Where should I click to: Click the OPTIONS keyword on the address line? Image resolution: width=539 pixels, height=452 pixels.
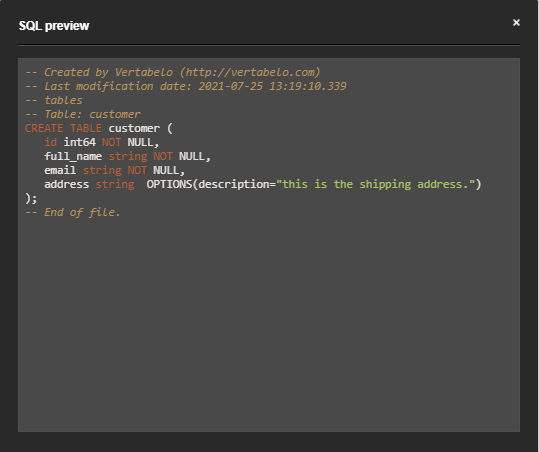pos(169,184)
